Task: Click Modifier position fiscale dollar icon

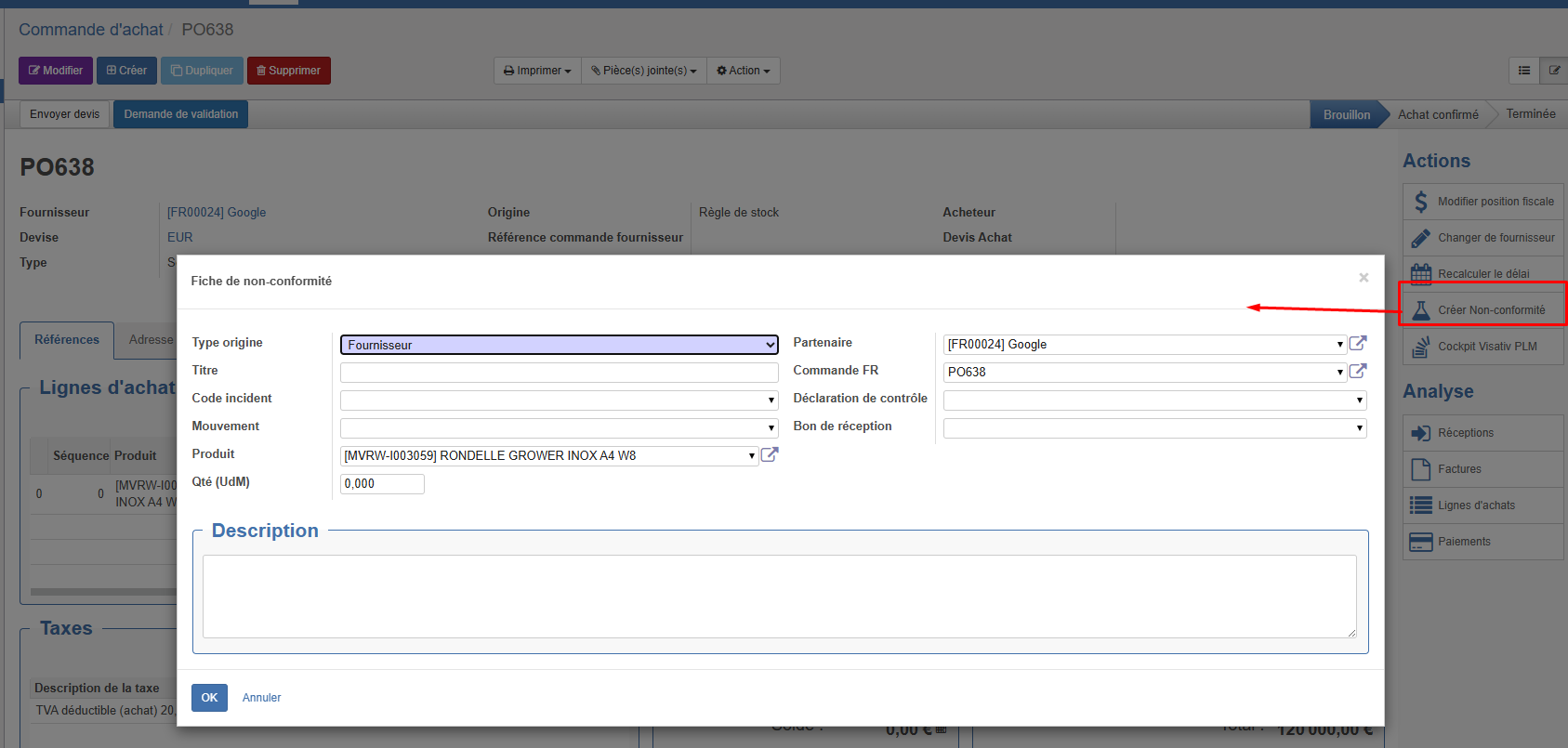Action: [1420, 202]
